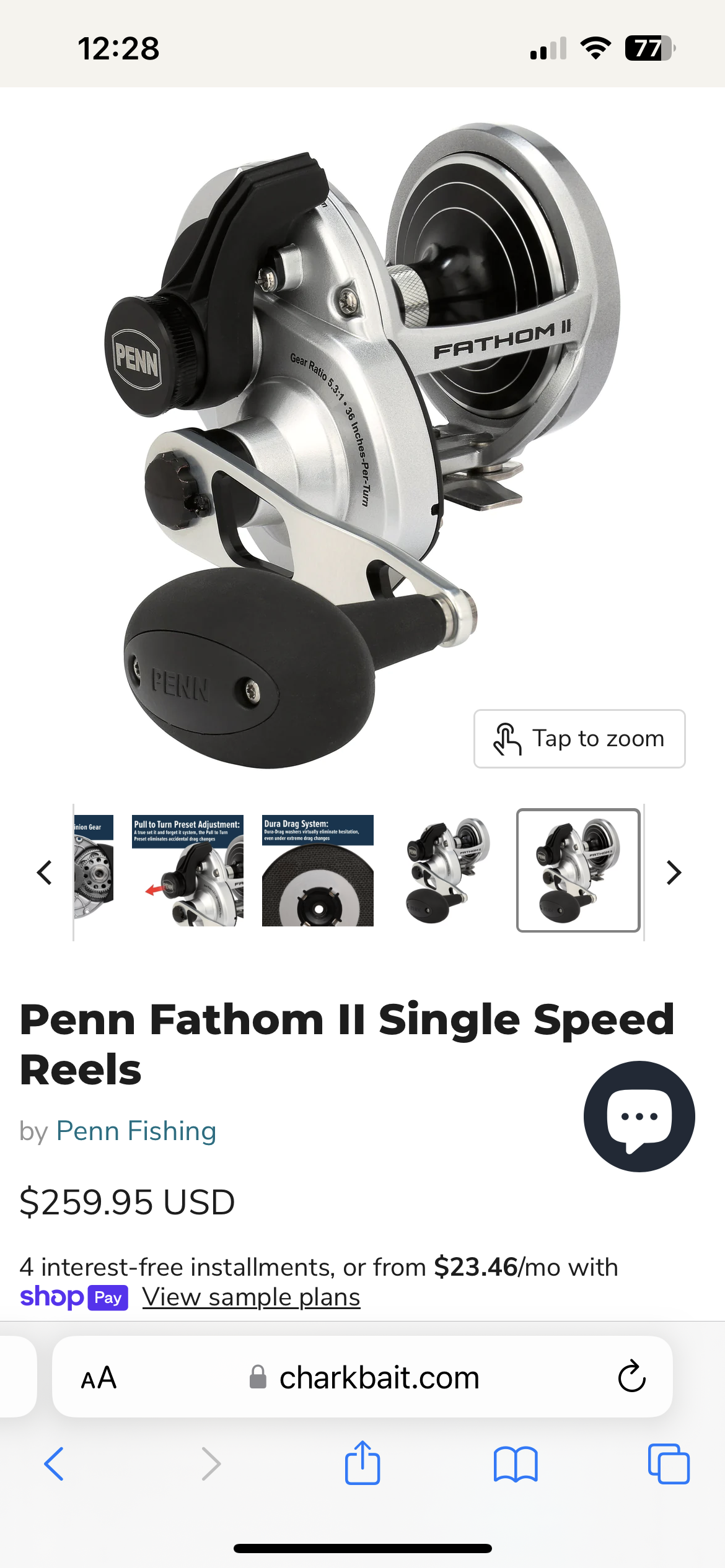
Task: Go forward to next page
Action: pos(211,1464)
